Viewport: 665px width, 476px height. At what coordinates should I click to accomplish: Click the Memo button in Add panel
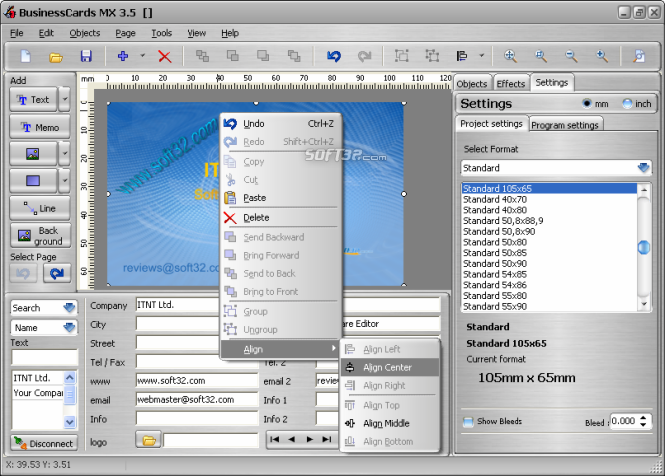pyautogui.click(x=40, y=127)
